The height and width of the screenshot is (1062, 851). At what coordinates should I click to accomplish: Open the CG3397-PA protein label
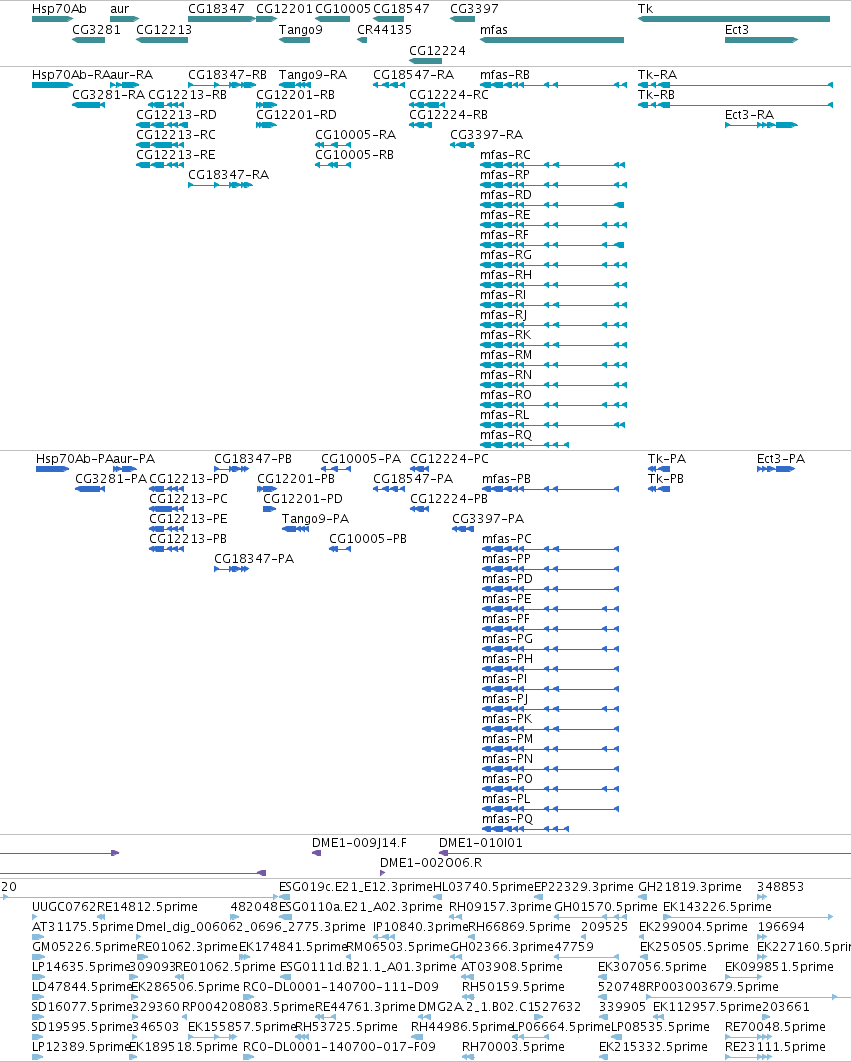click(488, 519)
